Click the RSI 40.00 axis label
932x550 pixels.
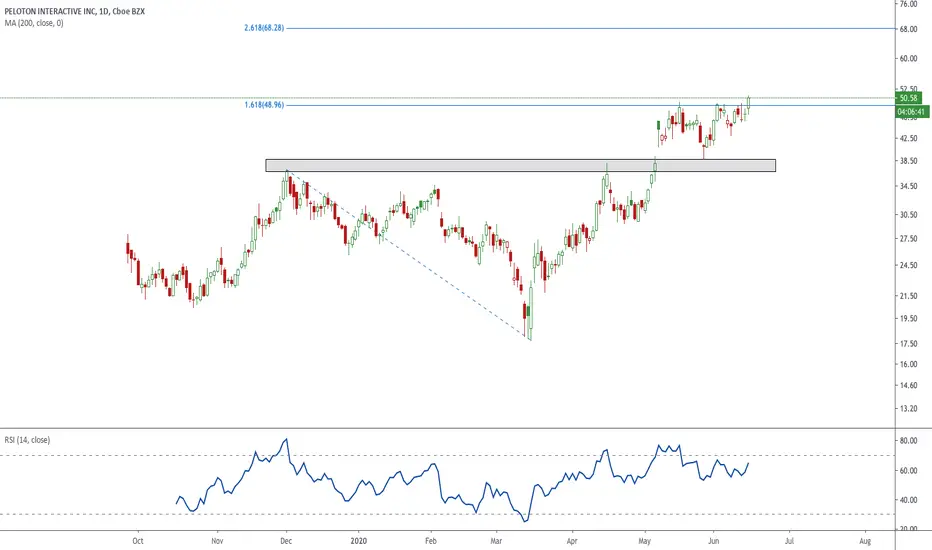908,500
